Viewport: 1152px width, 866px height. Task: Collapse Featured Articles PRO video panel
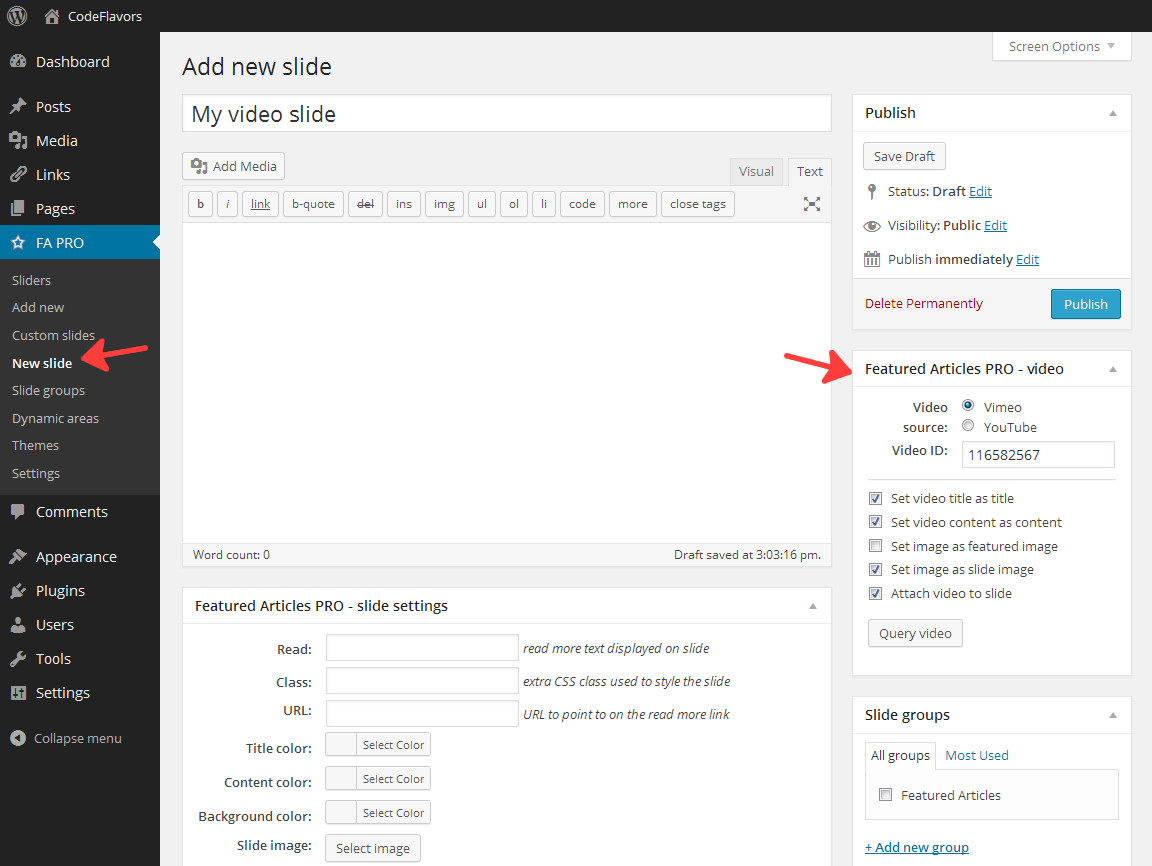coord(1113,369)
